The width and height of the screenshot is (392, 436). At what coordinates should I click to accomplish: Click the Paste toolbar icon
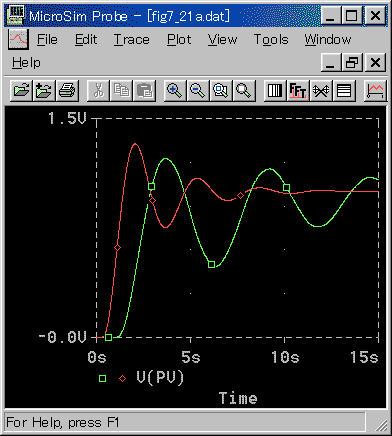coord(144,90)
